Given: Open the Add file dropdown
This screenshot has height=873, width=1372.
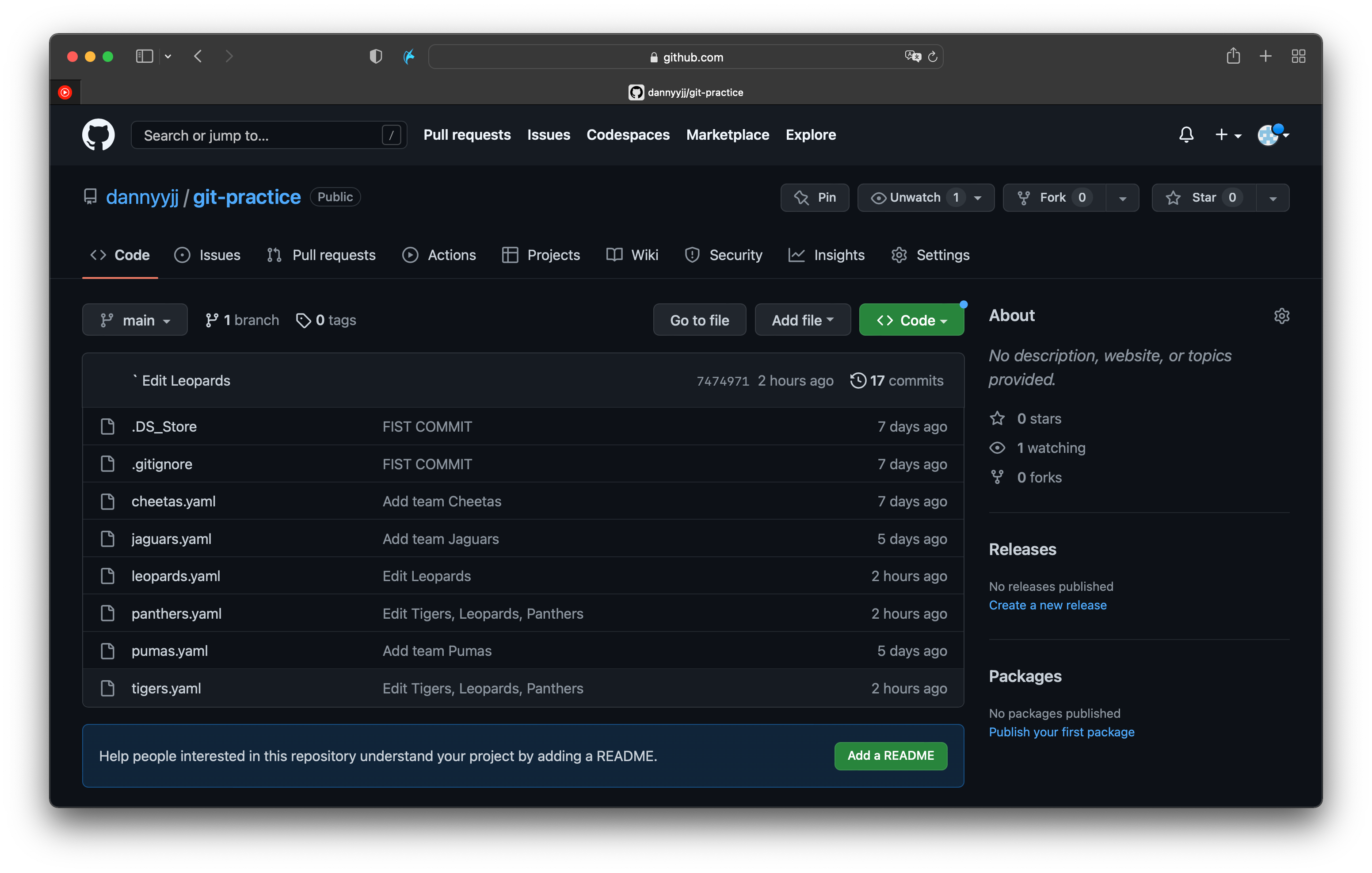Looking at the screenshot, I should pos(802,320).
